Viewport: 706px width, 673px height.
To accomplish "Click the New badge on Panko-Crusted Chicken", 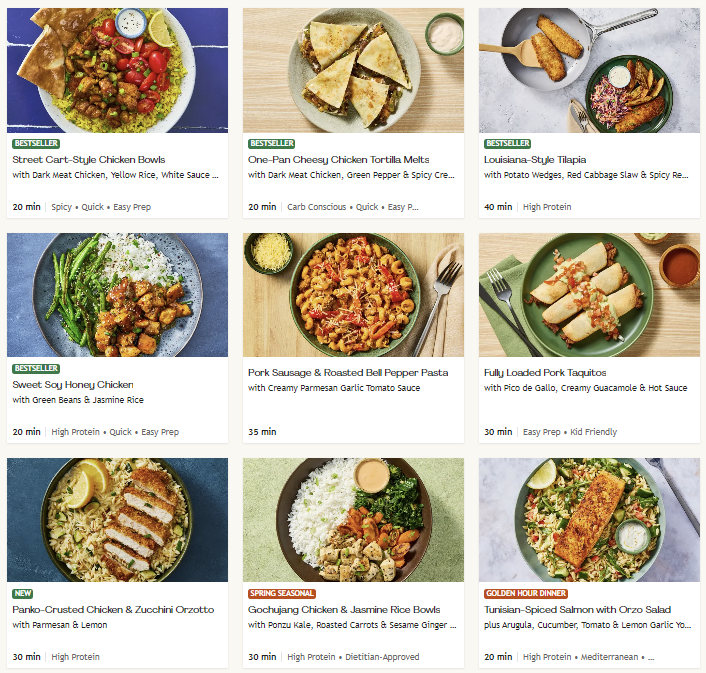I will (22, 594).
